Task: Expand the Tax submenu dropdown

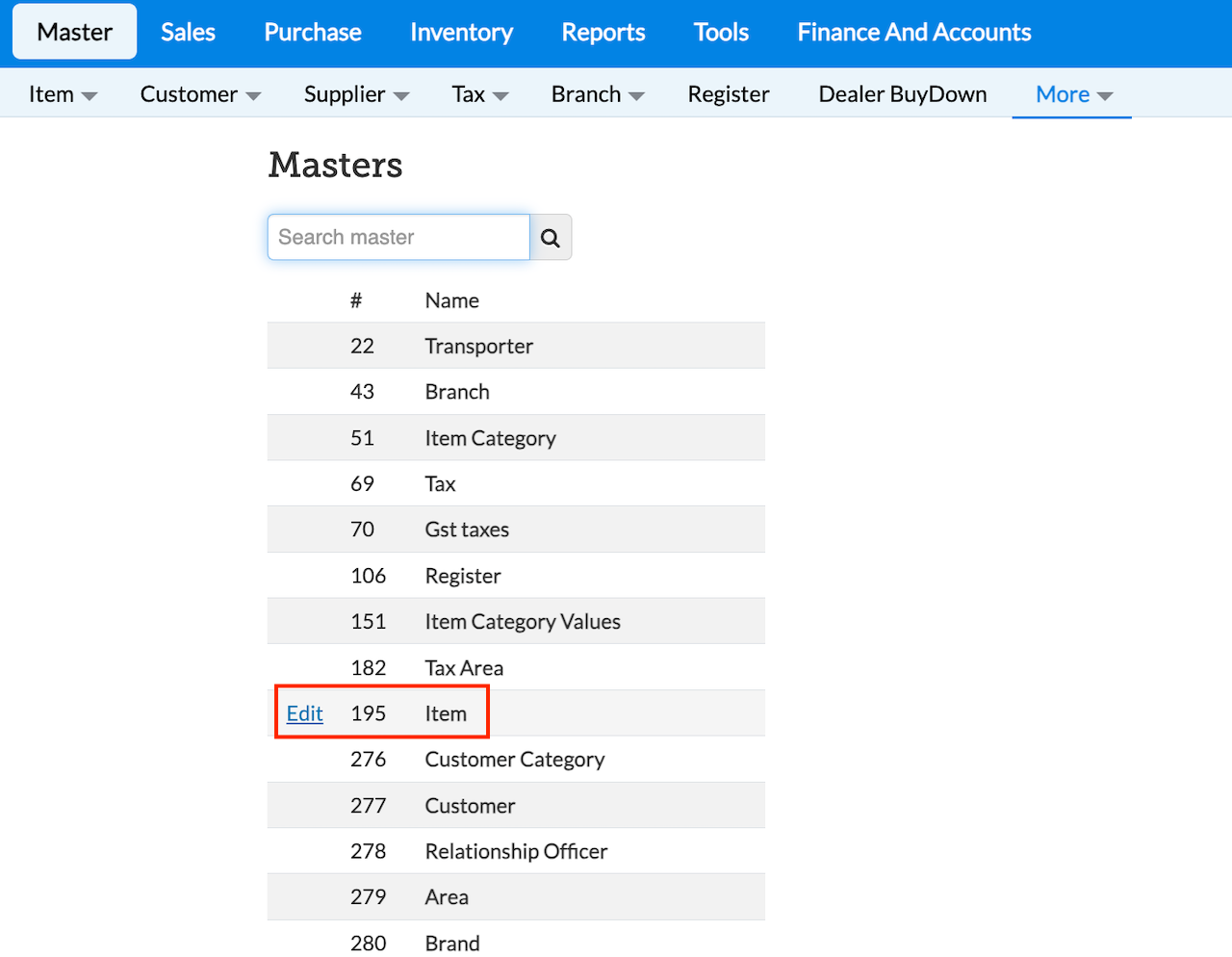Action: tap(479, 94)
